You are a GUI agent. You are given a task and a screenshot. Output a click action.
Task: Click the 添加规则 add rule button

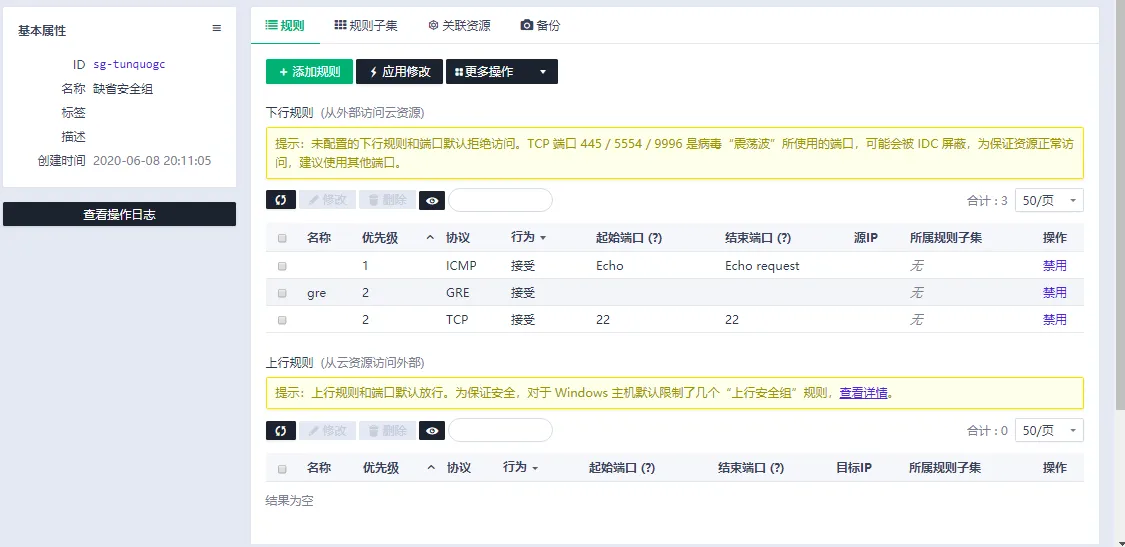point(309,72)
